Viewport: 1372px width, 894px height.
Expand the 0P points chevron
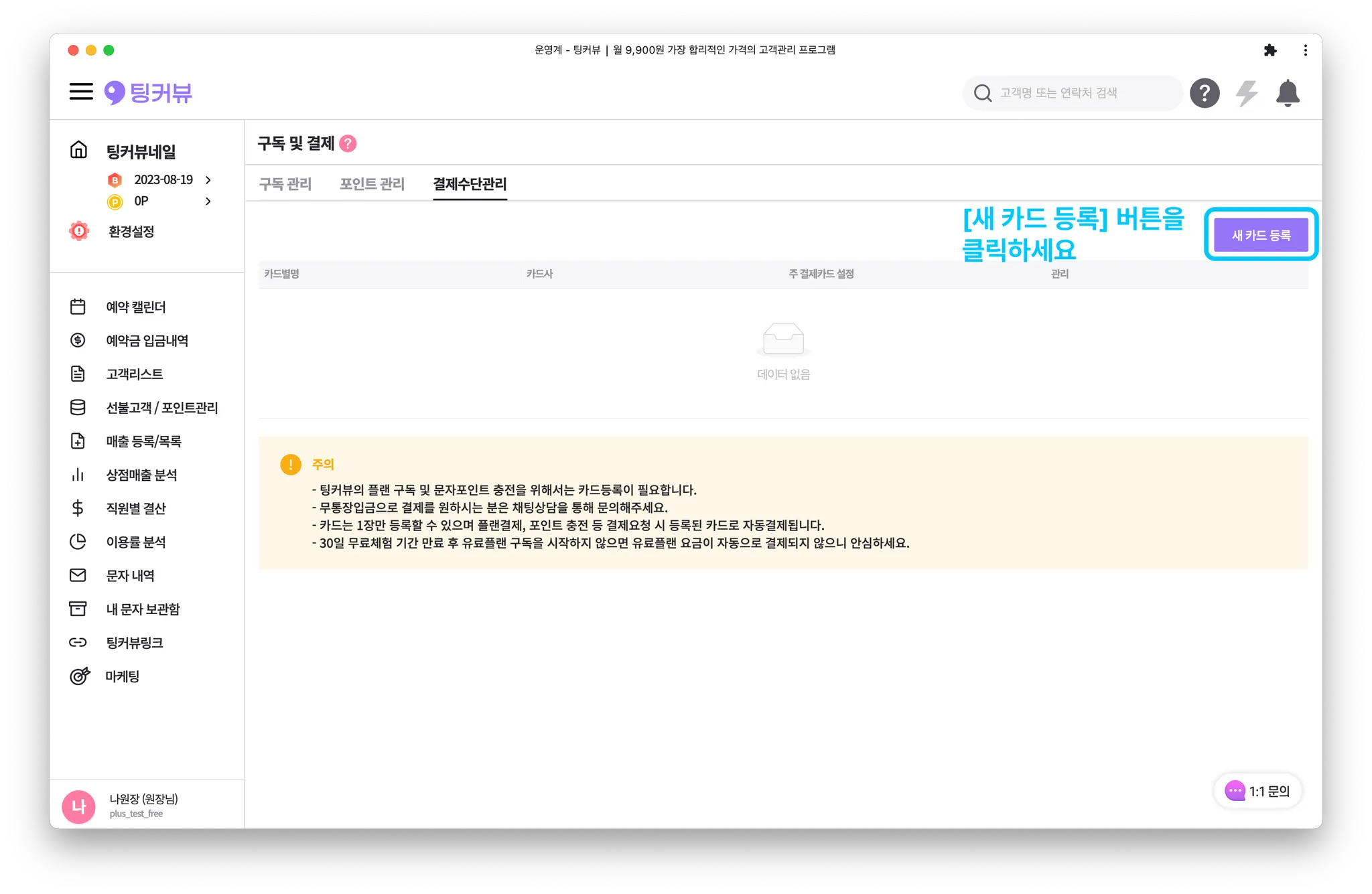[208, 202]
